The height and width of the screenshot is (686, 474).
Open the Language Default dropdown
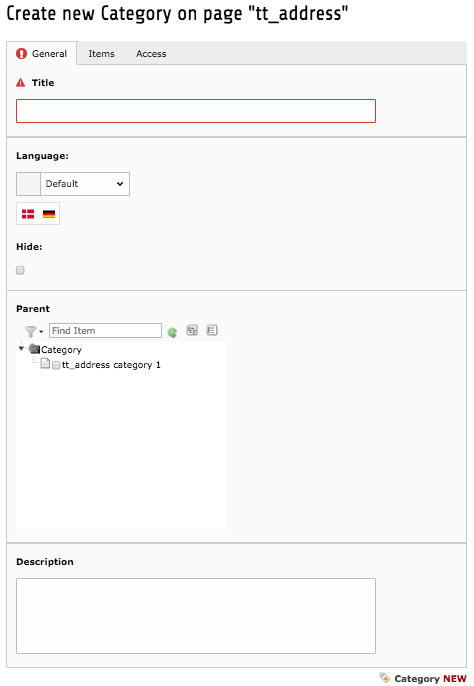tap(84, 184)
